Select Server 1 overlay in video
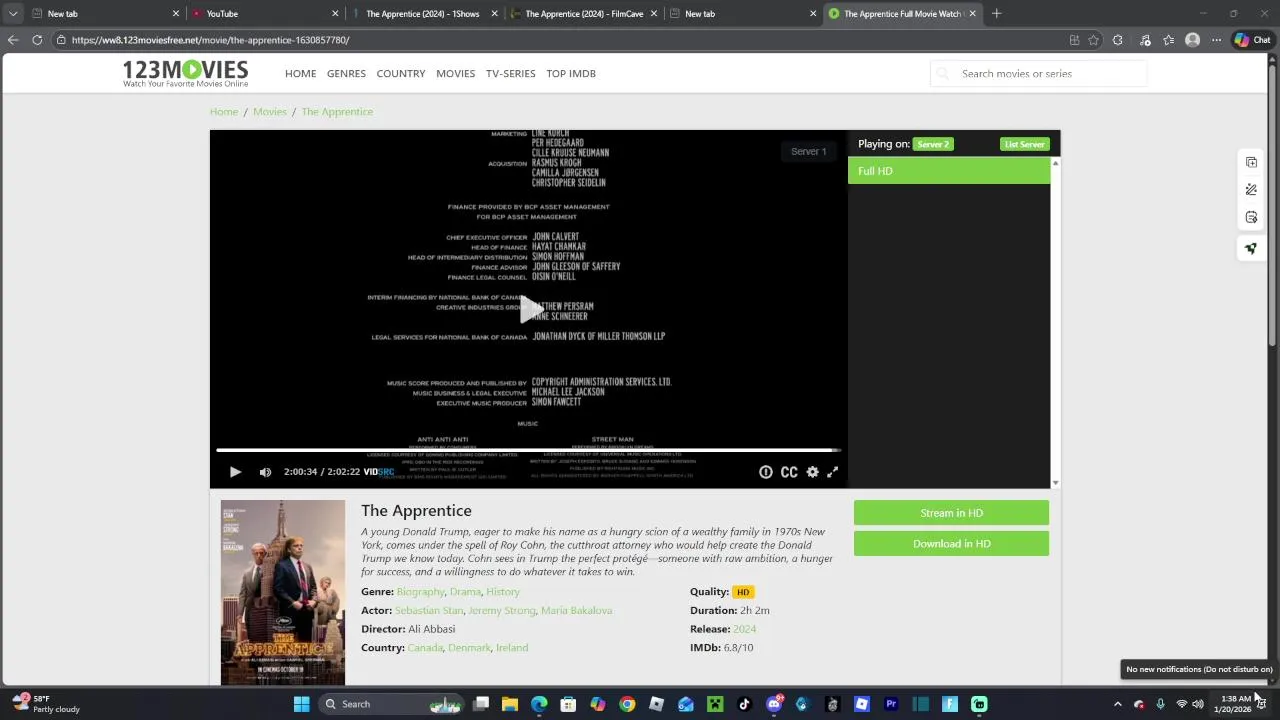 [x=808, y=151]
